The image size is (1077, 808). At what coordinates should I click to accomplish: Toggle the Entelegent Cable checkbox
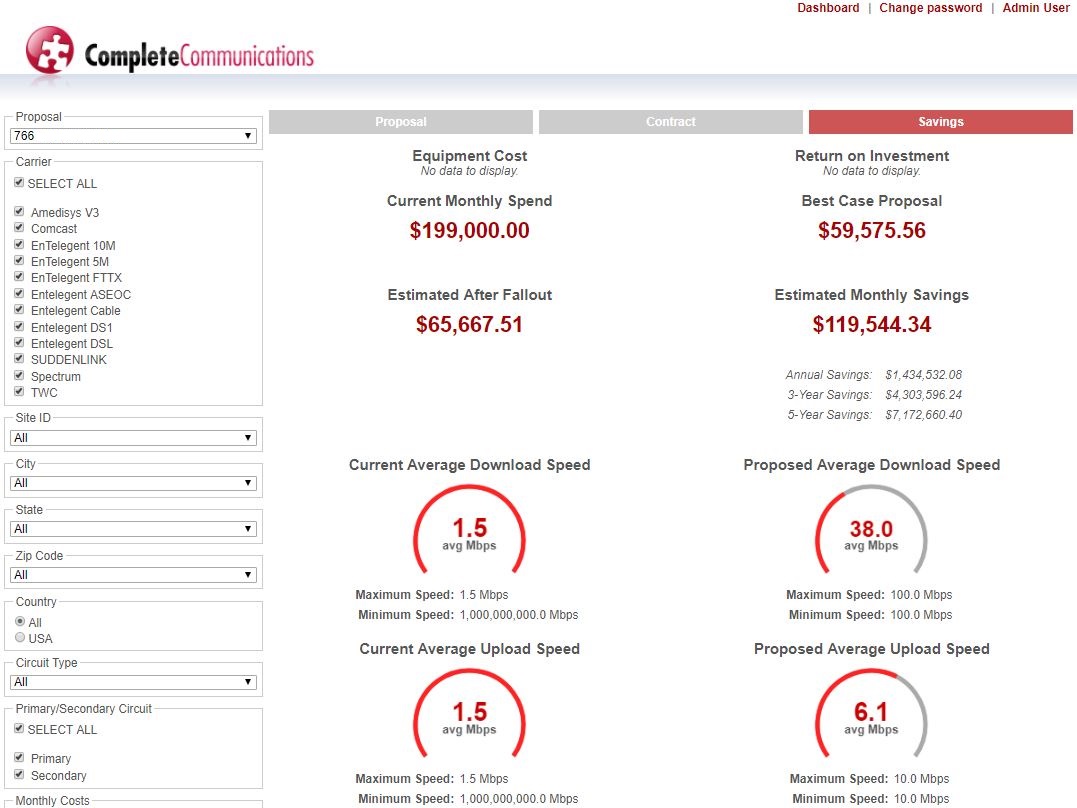tap(19, 310)
